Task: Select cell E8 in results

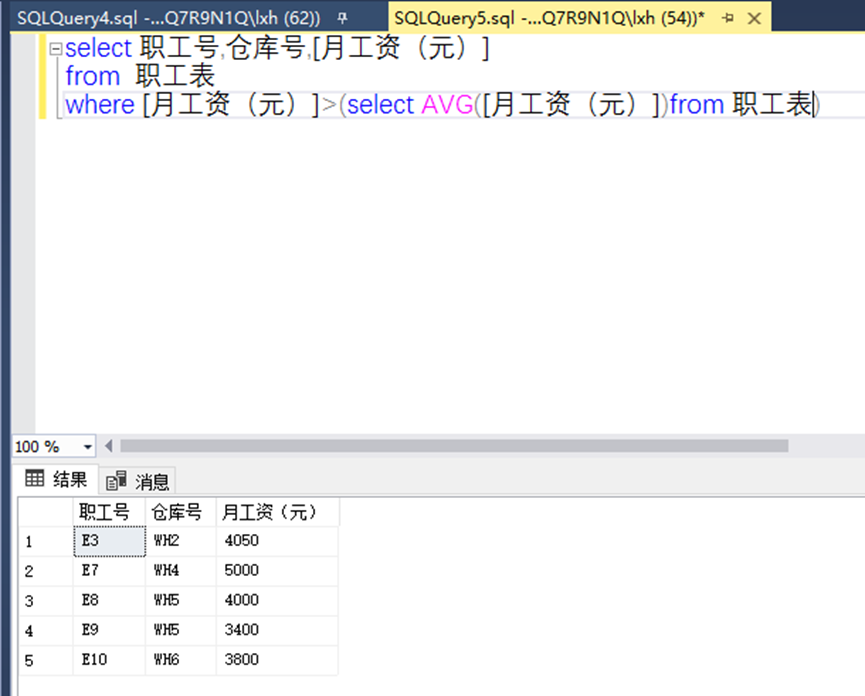Action: point(109,601)
